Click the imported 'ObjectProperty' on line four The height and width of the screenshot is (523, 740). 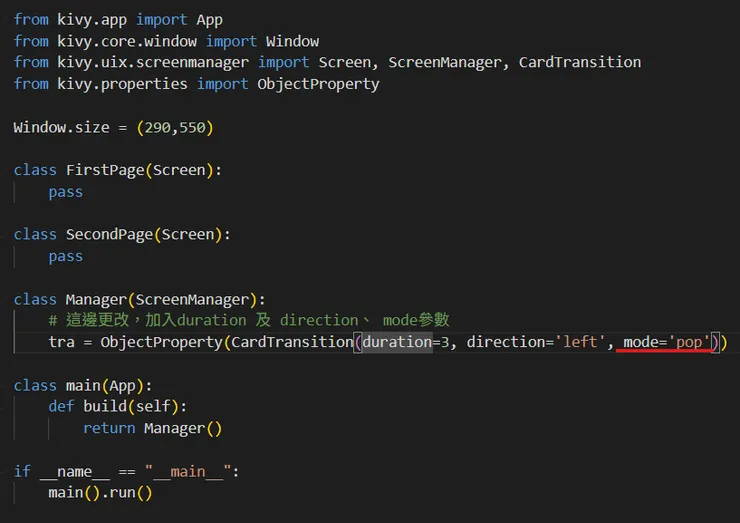tap(318, 84)
